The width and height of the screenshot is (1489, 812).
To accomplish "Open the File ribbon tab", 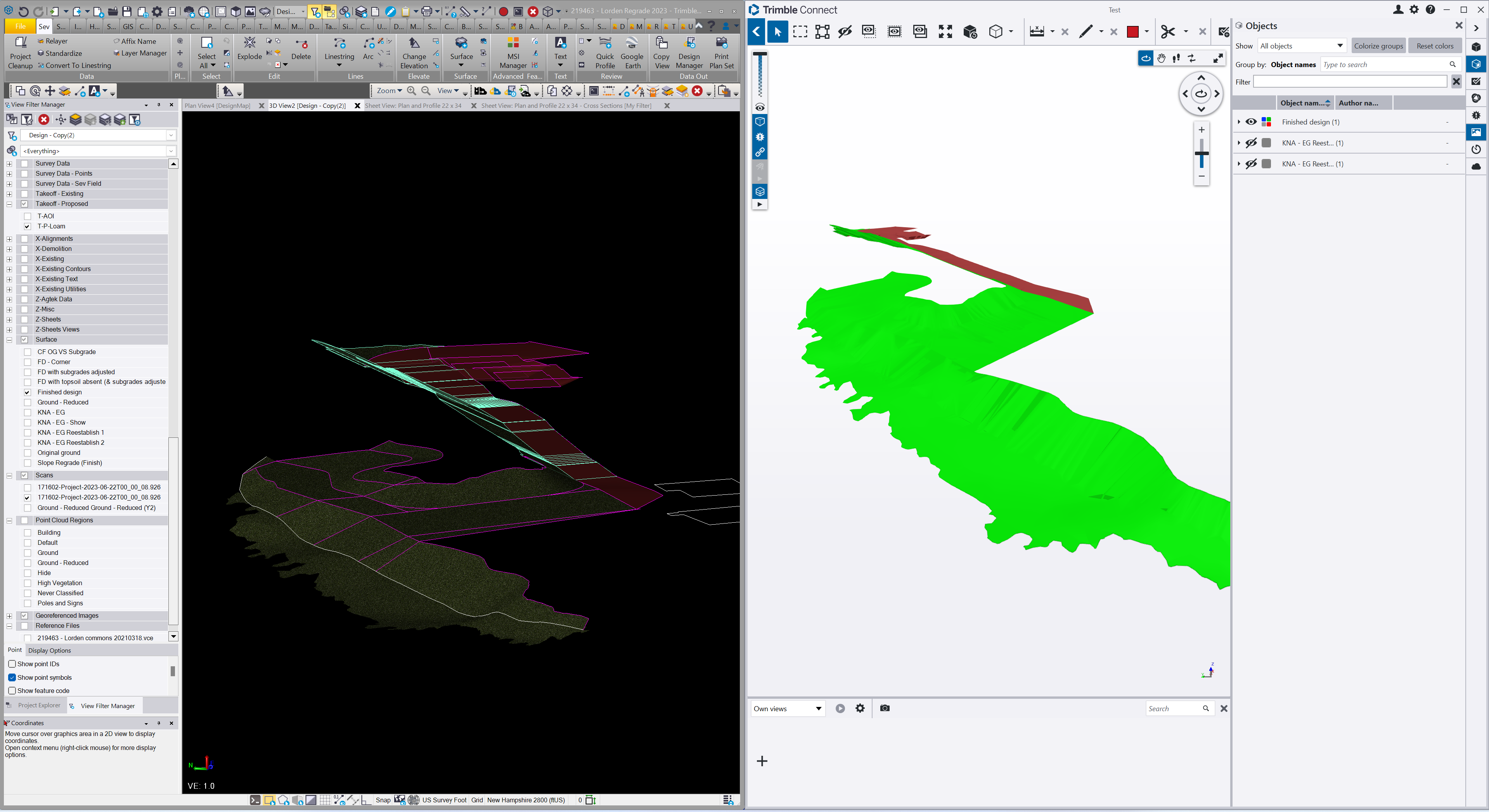I will pyautogui.click(x=20, y=27).
